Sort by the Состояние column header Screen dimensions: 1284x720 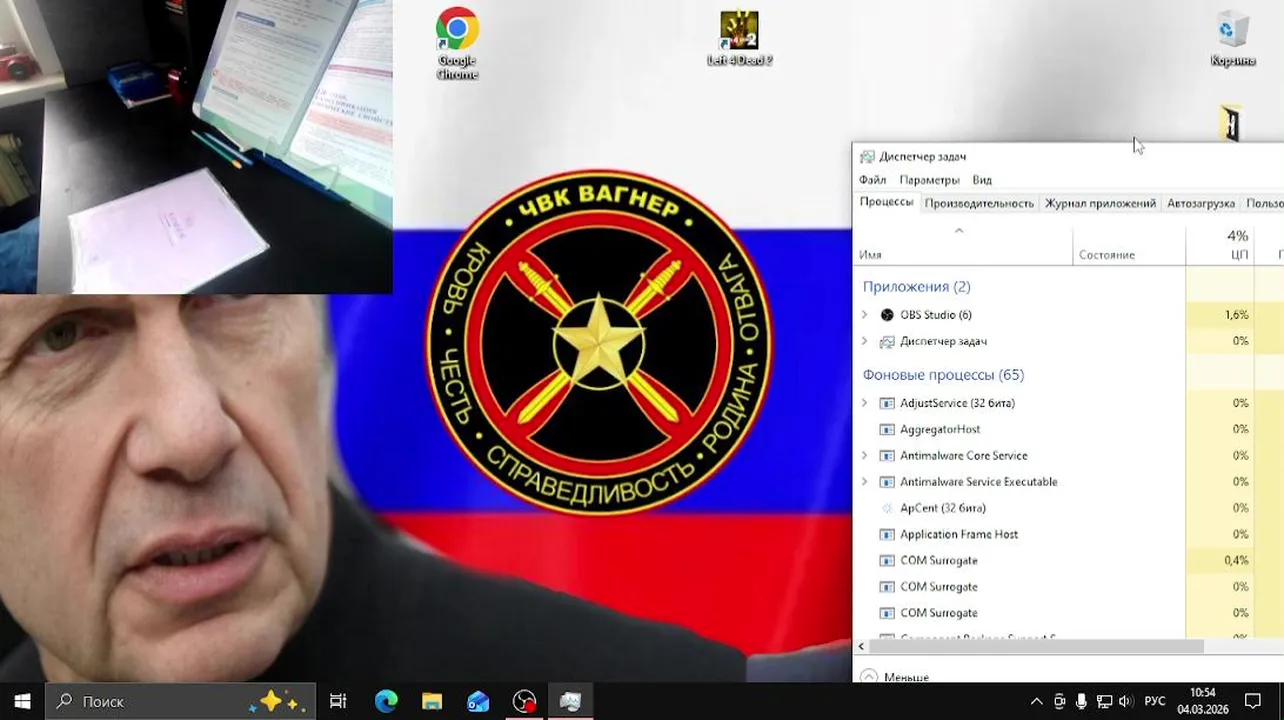point(1129,246)
